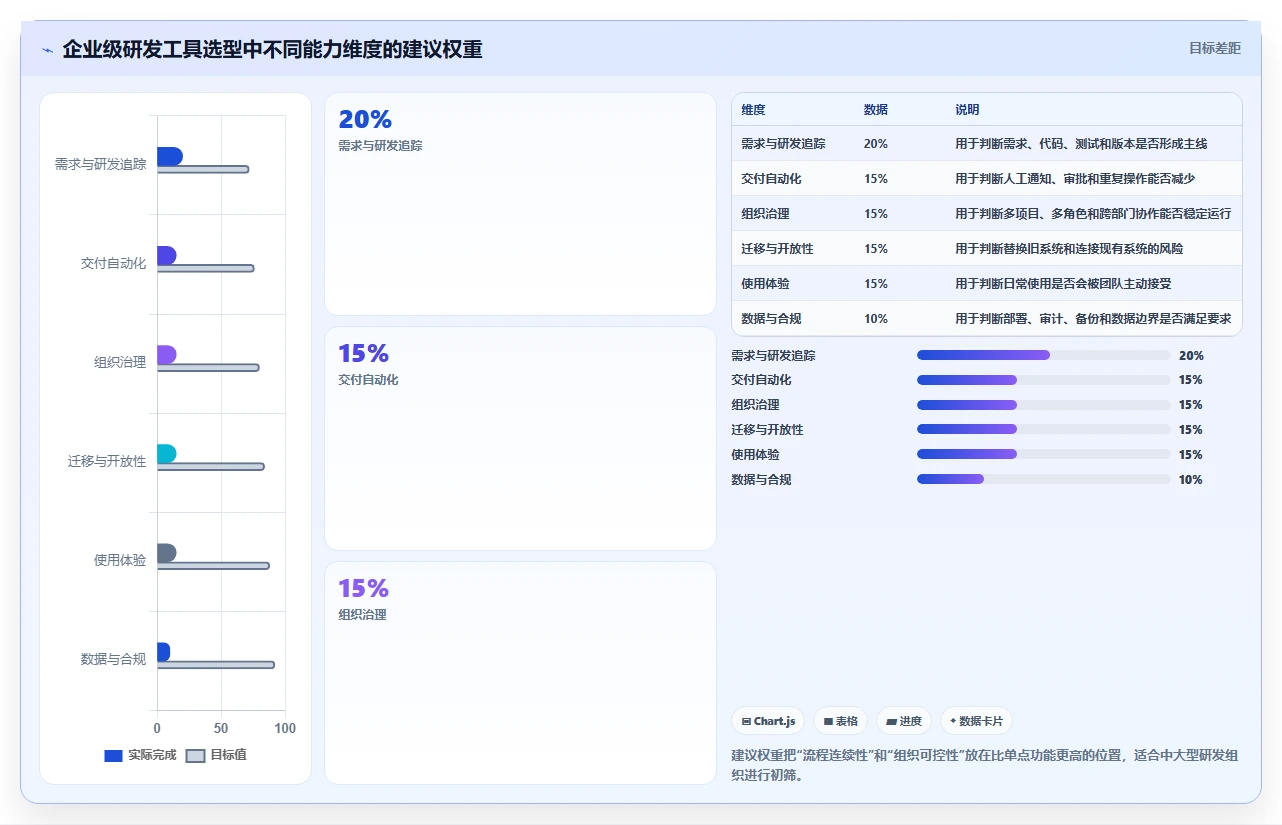
Task: Click the cyan 迁移与开放性 actual bar in the chart
Action: pos(166,453)
